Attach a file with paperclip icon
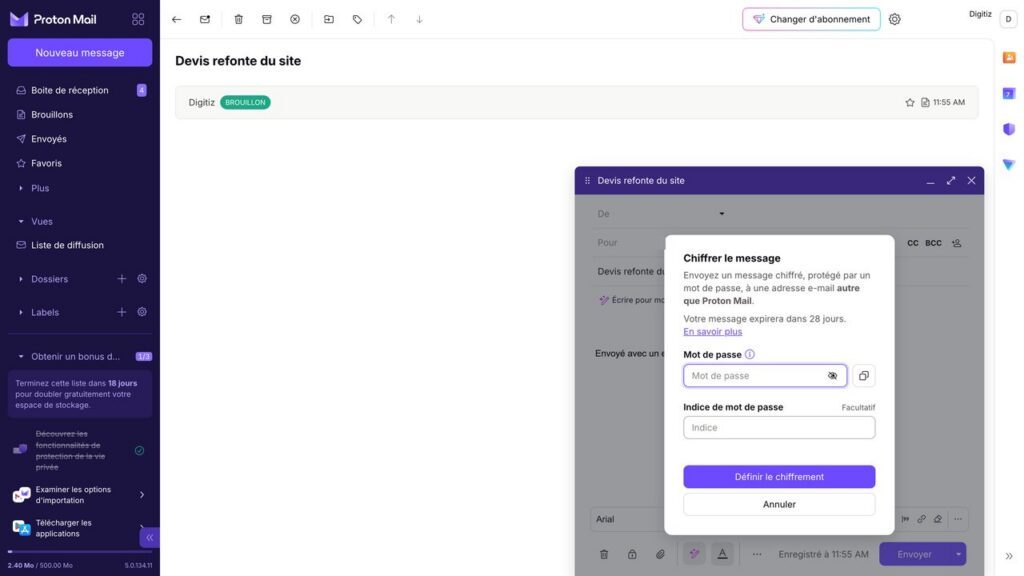This screenshot has width=1024, height=576. 660,554
